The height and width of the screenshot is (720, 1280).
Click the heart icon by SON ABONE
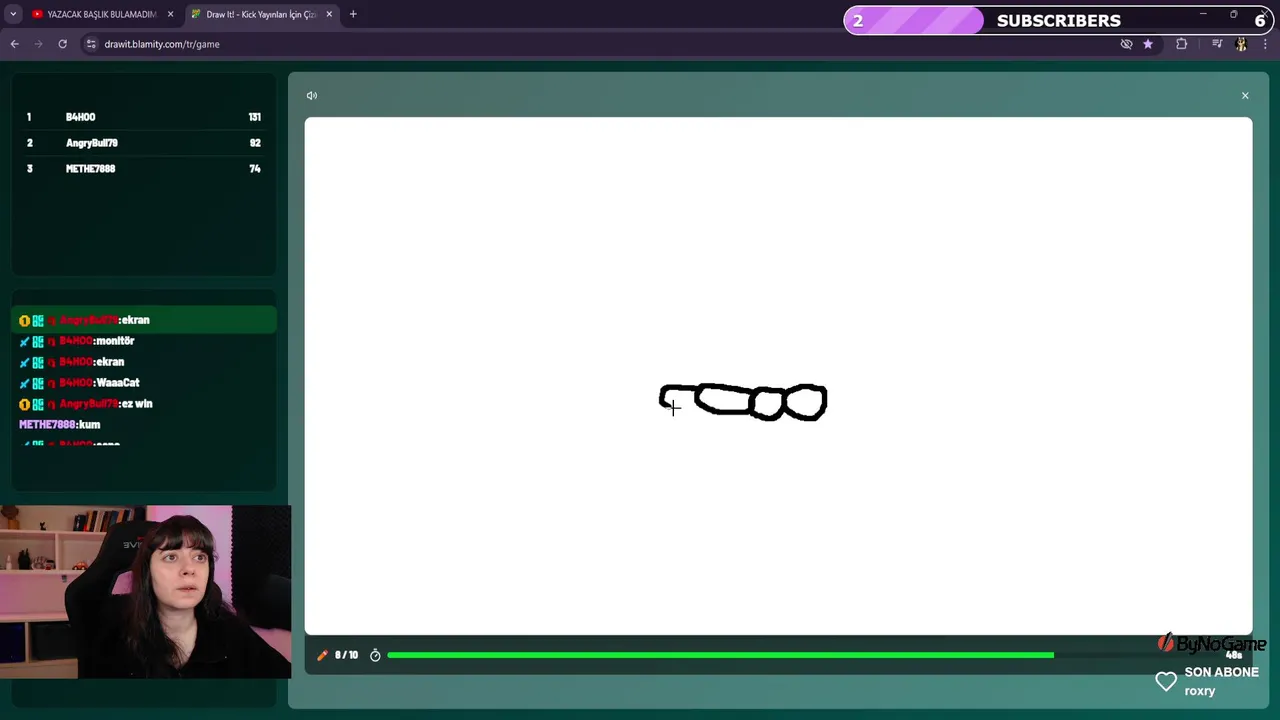click(1166, 682)
